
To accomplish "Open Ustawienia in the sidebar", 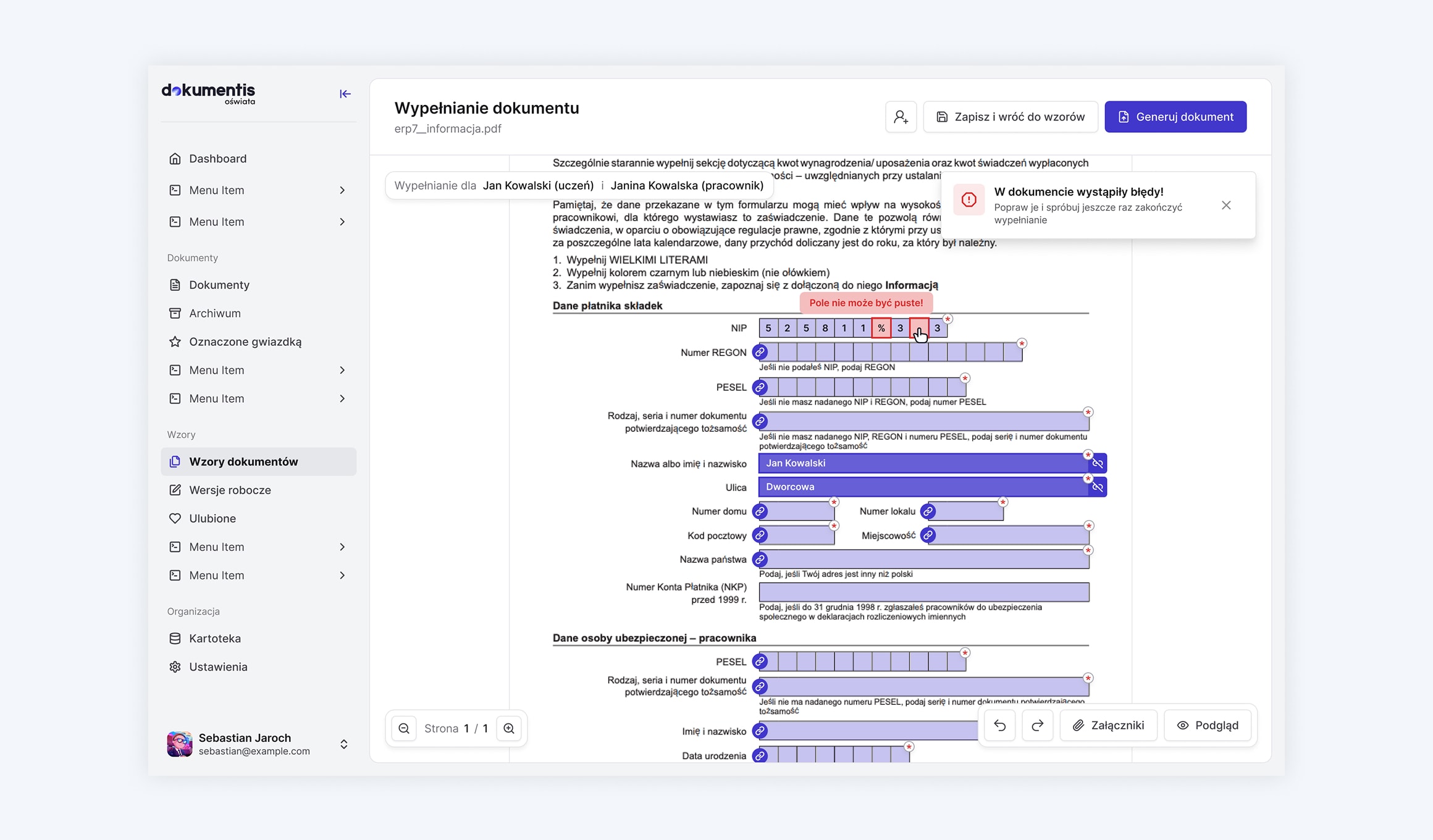I will 258,666.
